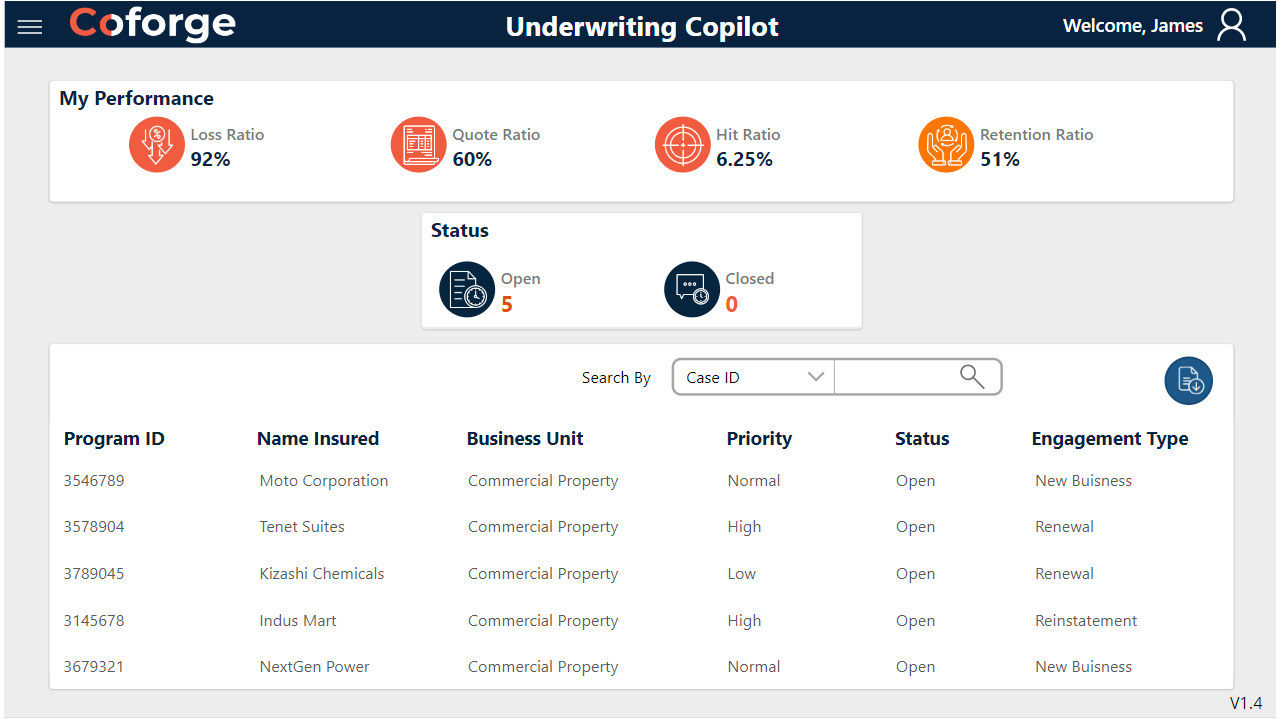
Task: Click the Engagement Type column header
Action: click(x=1110, y=439)
